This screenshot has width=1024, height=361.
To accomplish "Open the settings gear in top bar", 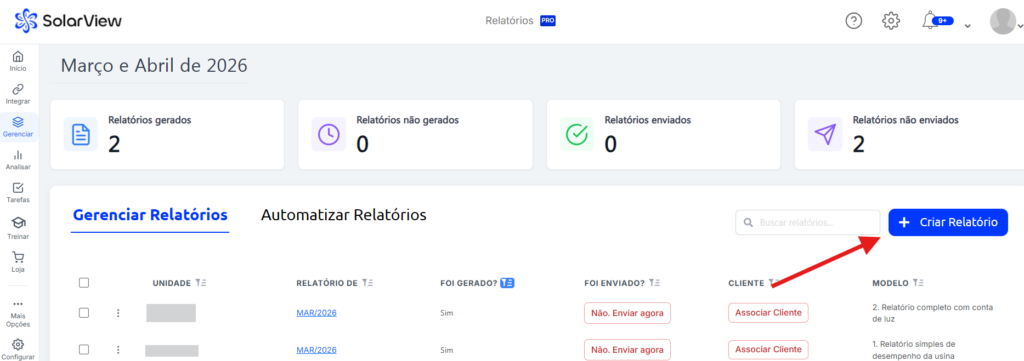I will [891, 21].
